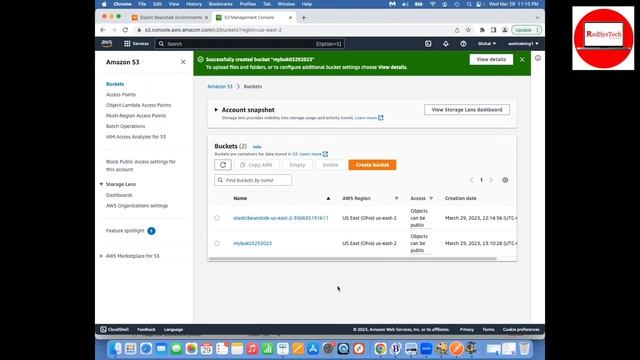Open the macOS Spotlight search icon
This screenshot has height=360, width=640.
coord(469,4)
